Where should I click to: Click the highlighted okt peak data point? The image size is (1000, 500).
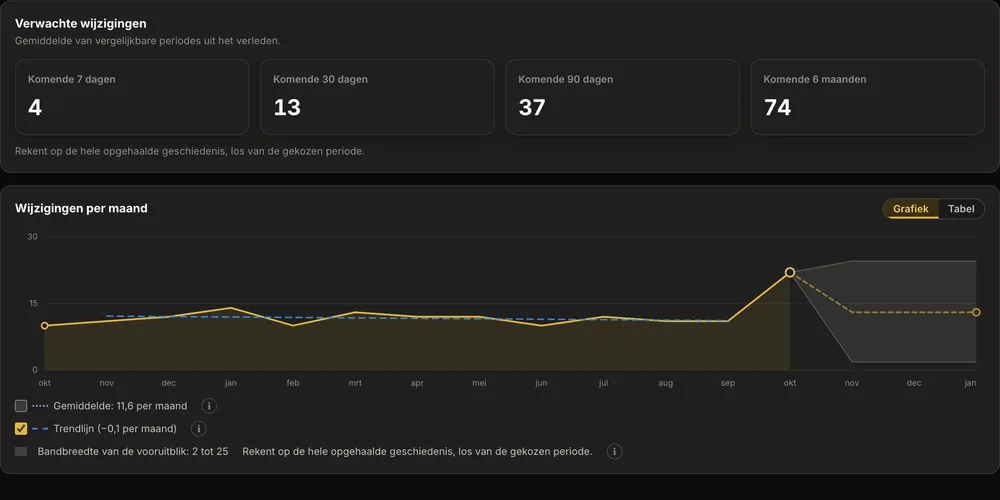click(x=790, y=272)
